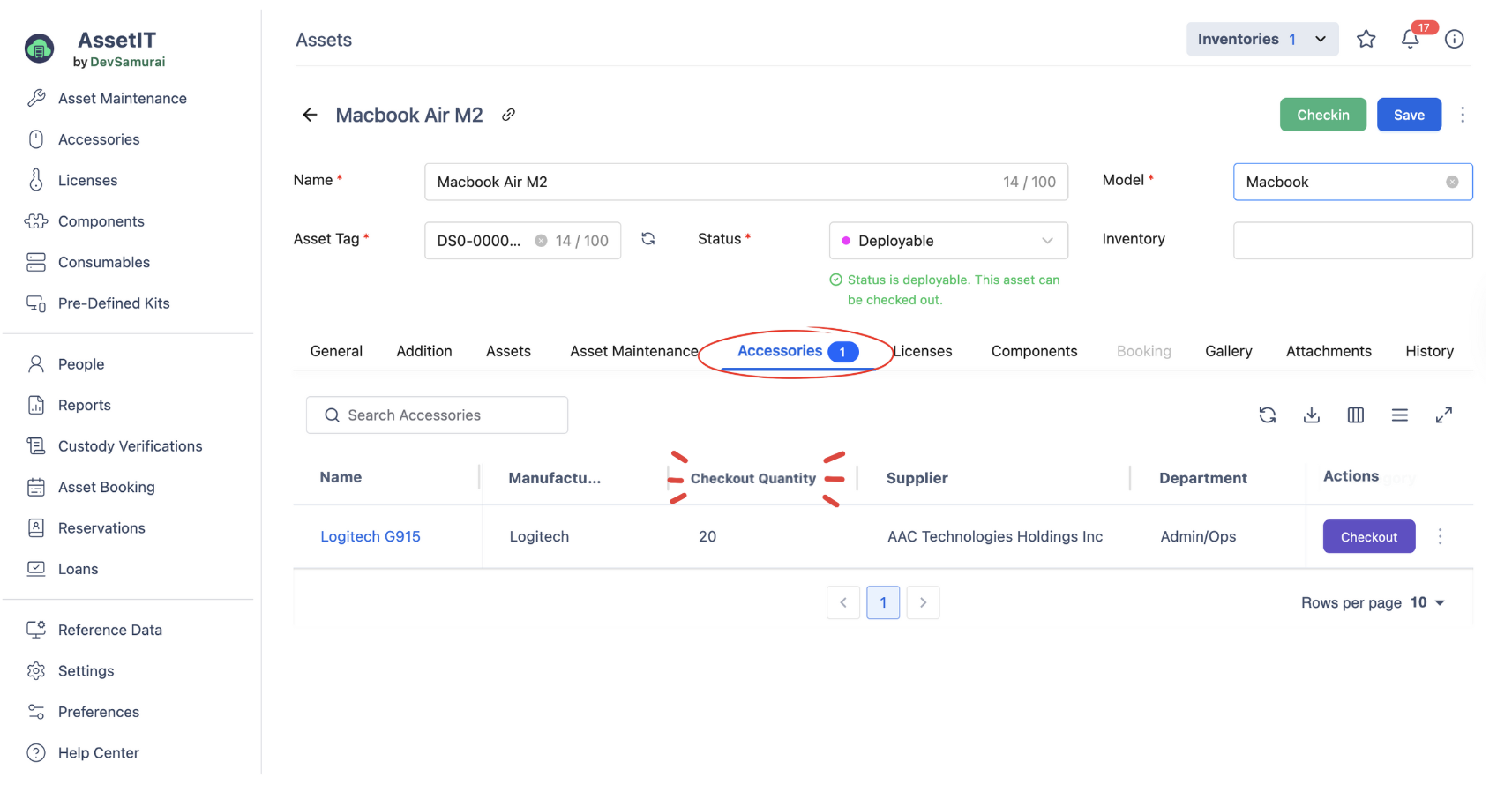Click the back arrow beside Macbook Air M2
Screen dimensions: 1512x792
point(310,115)
